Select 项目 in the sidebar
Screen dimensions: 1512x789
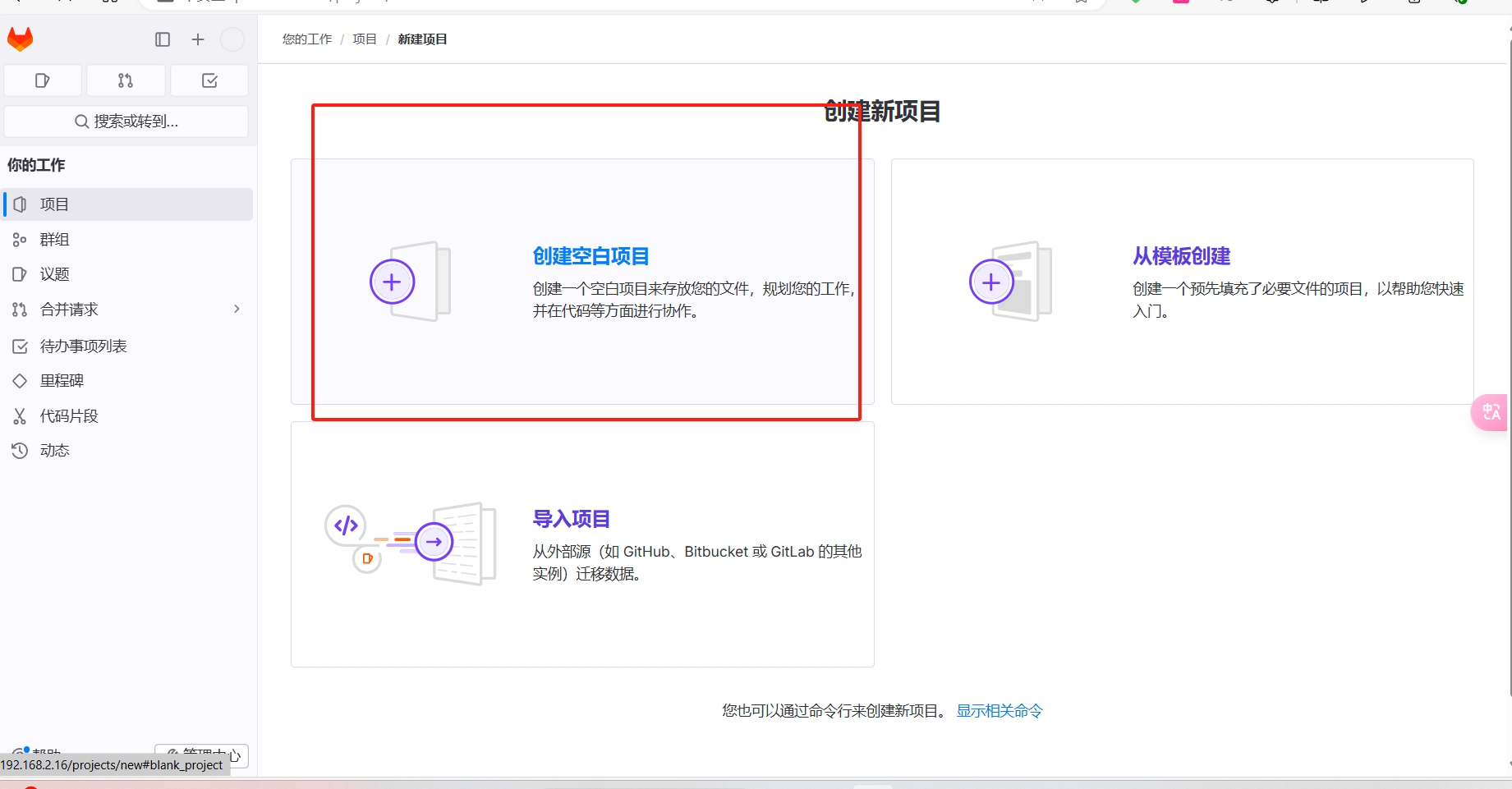coord(128,204)
